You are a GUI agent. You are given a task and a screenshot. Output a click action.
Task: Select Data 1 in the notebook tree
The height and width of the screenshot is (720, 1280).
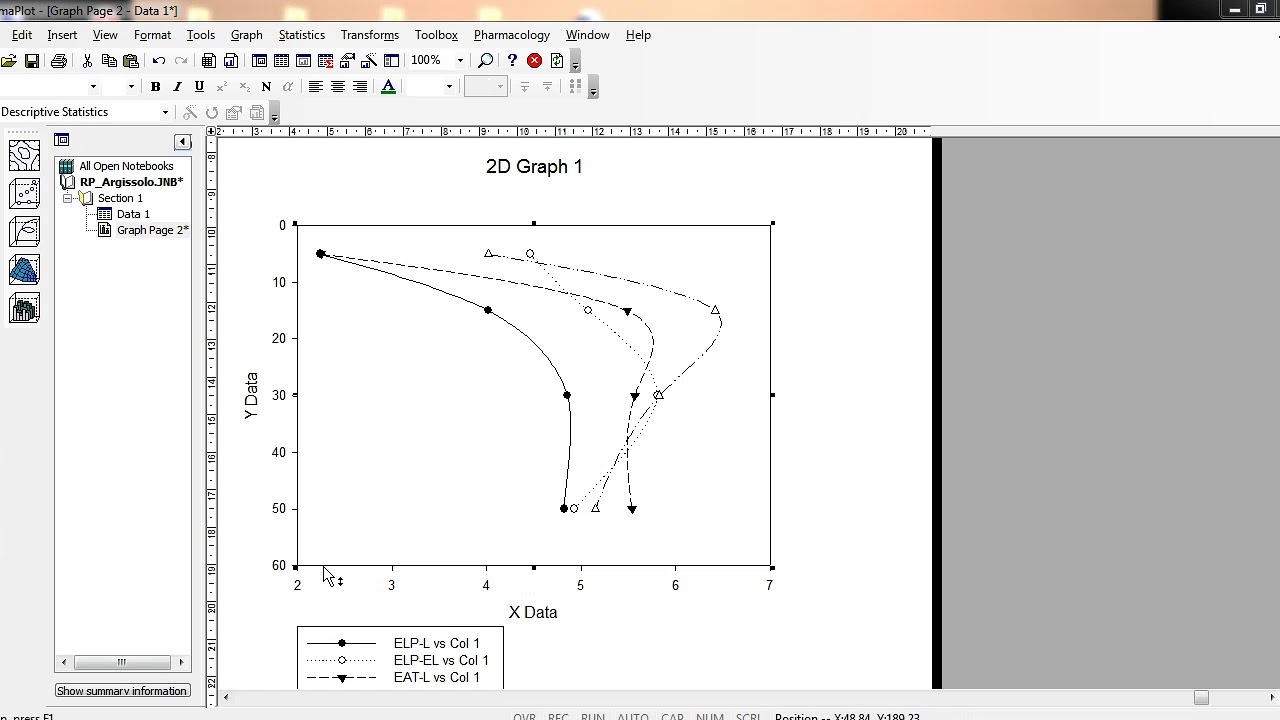click(x=131, y=213)
